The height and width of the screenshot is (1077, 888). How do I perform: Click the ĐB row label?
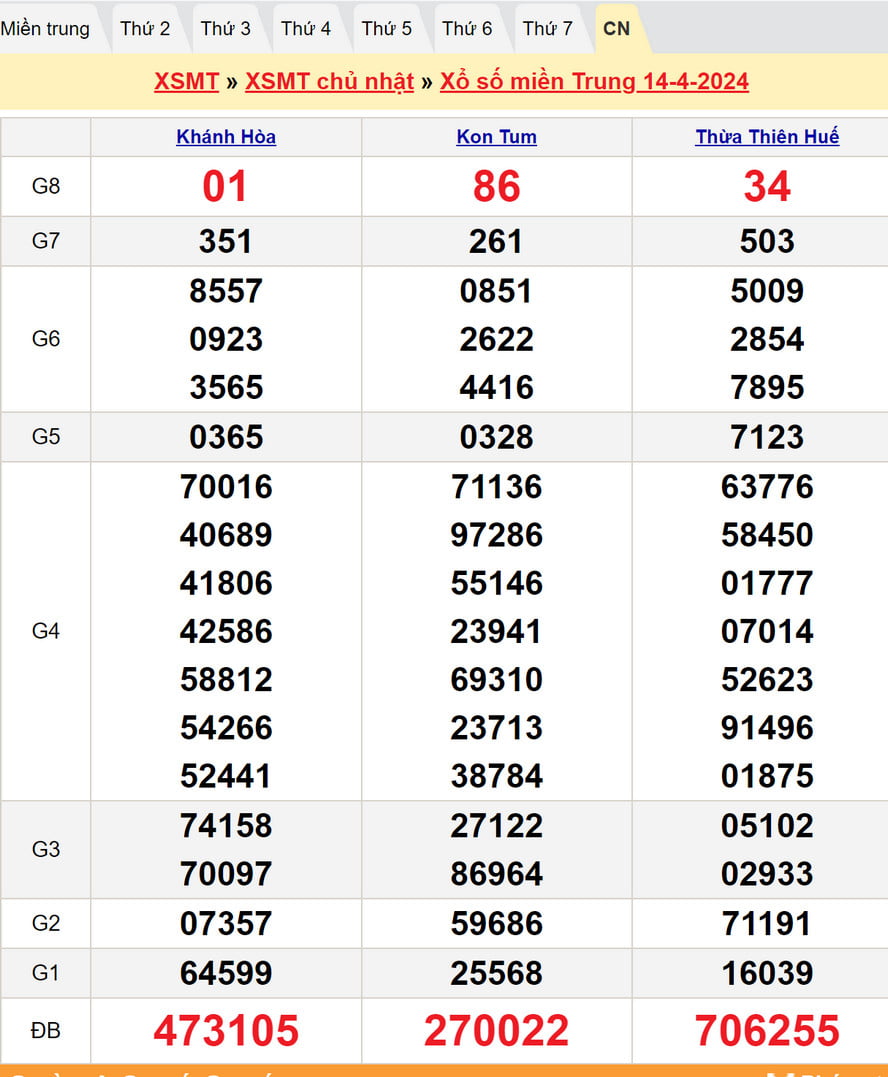[46, 1031]
